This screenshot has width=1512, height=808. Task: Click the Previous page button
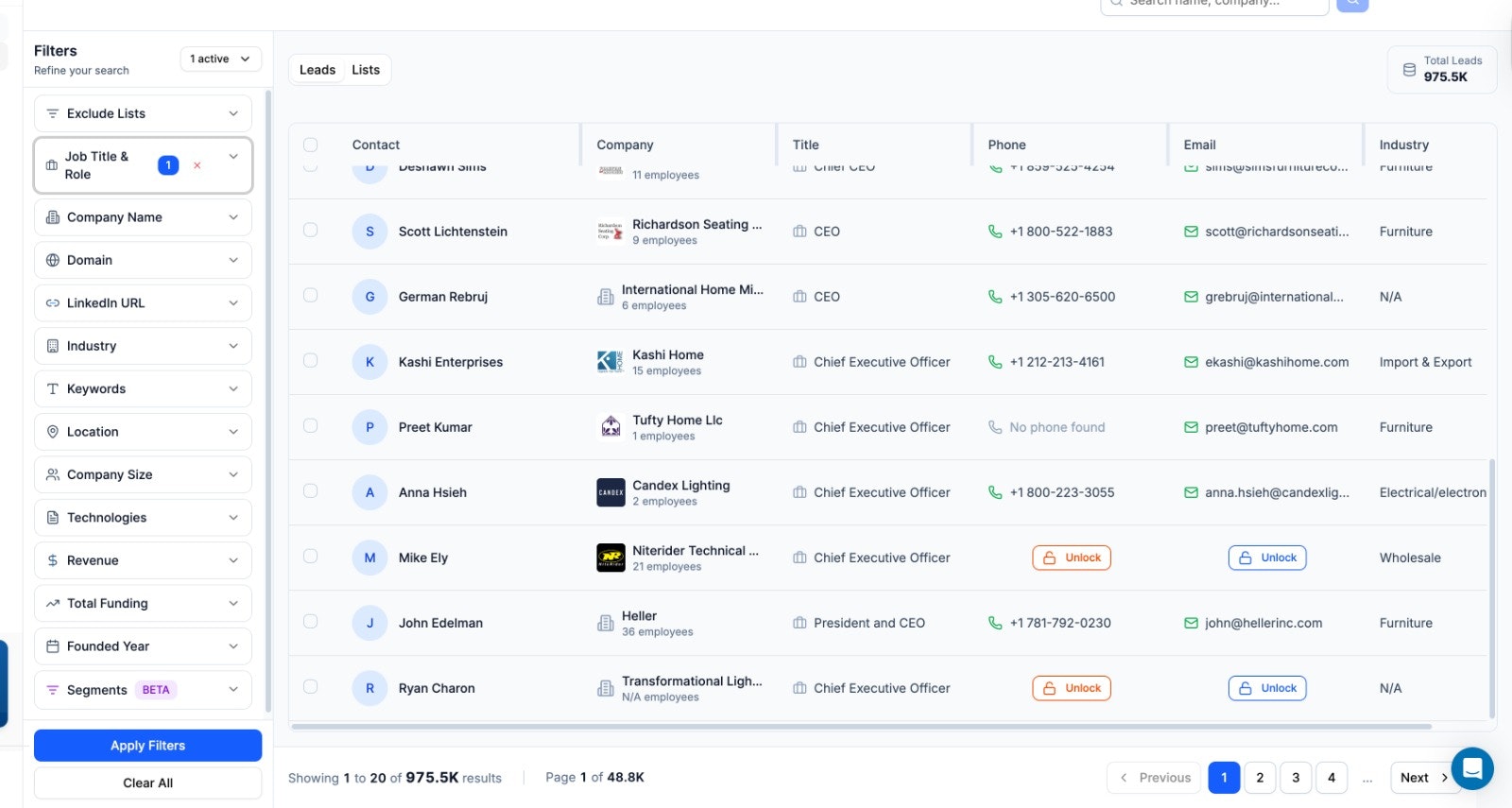tap(1154, 778)
